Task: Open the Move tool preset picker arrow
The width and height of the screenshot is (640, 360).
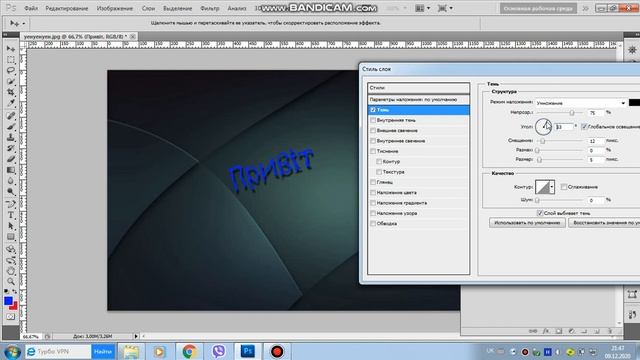Action: 24,24
